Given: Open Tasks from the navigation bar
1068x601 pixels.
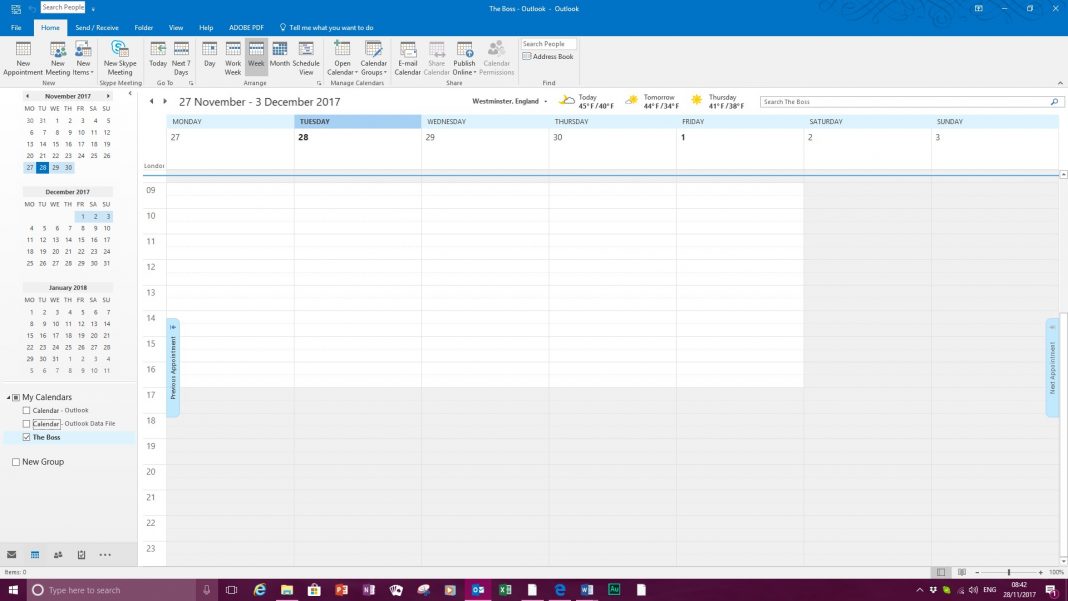Looking at the screenshot, I should tap(81, 554).
